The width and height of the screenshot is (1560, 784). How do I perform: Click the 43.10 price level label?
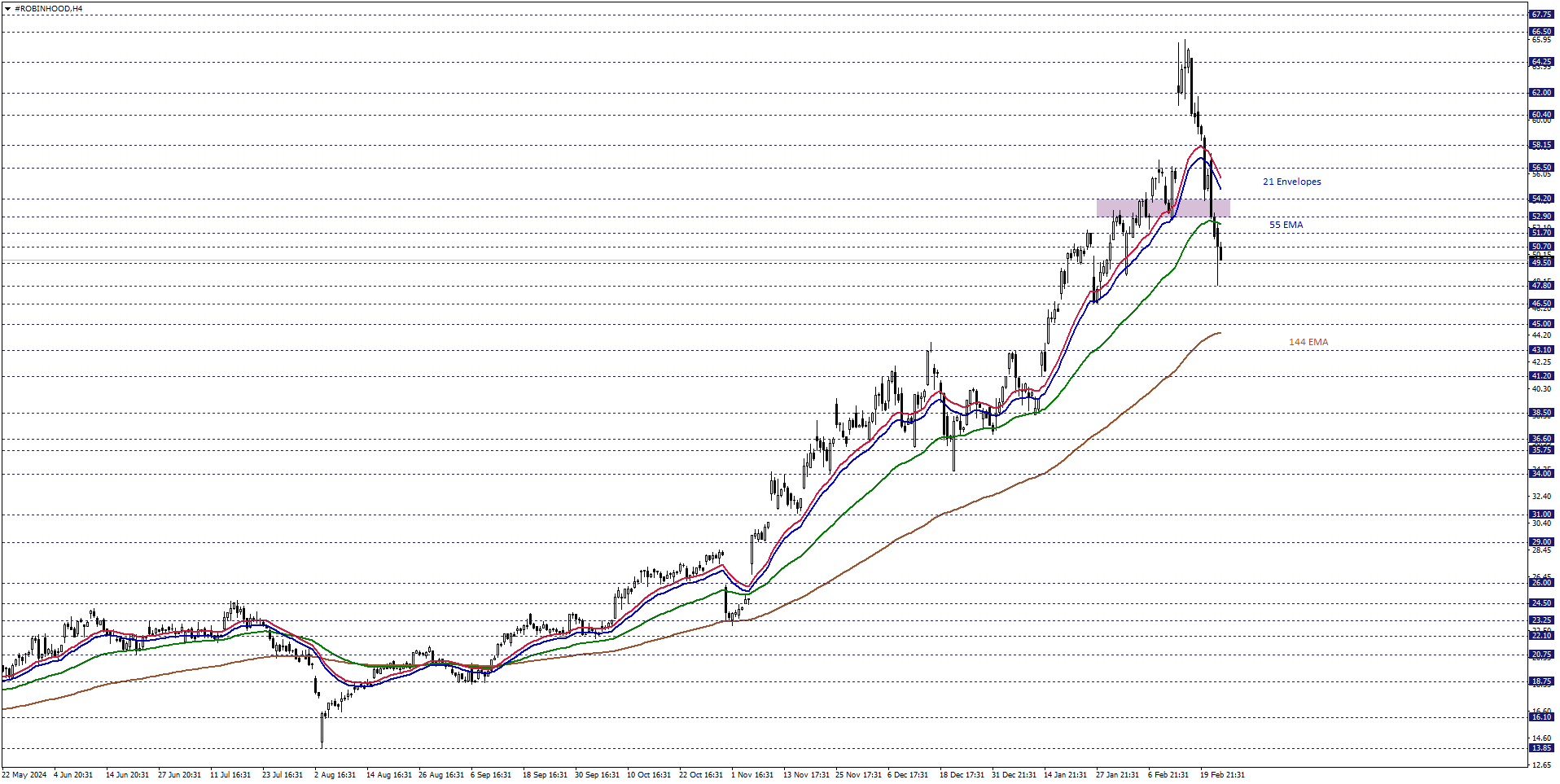(1541, 350)
